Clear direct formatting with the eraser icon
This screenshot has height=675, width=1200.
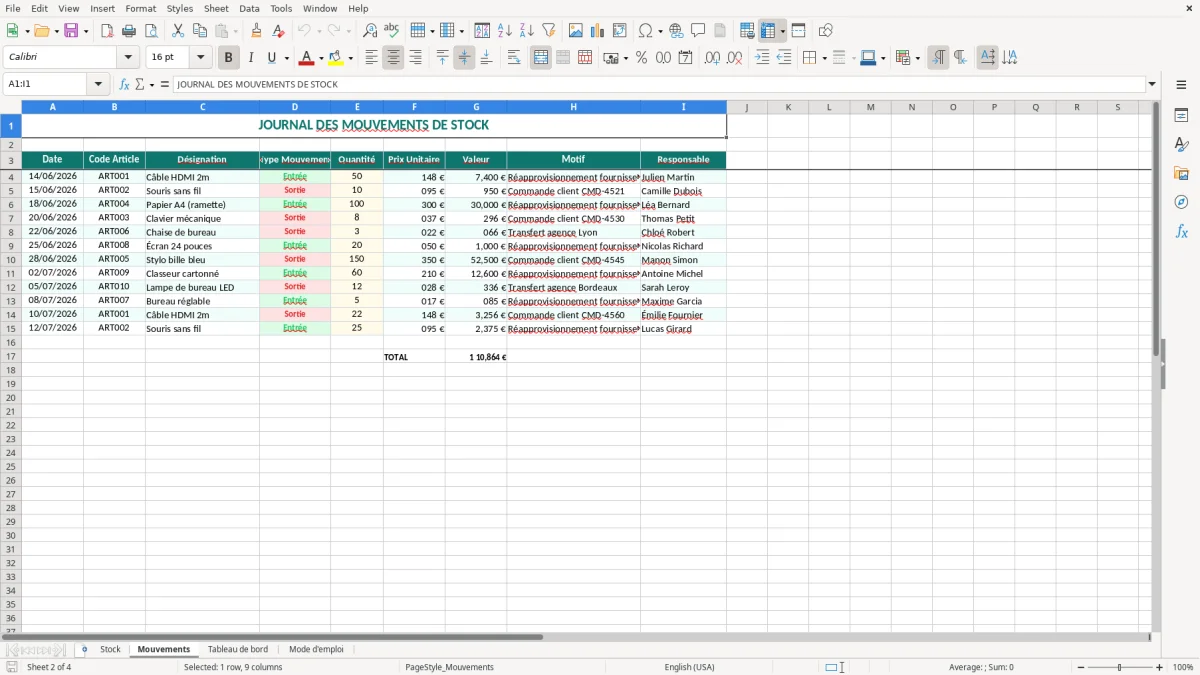[x=279, y=31]
